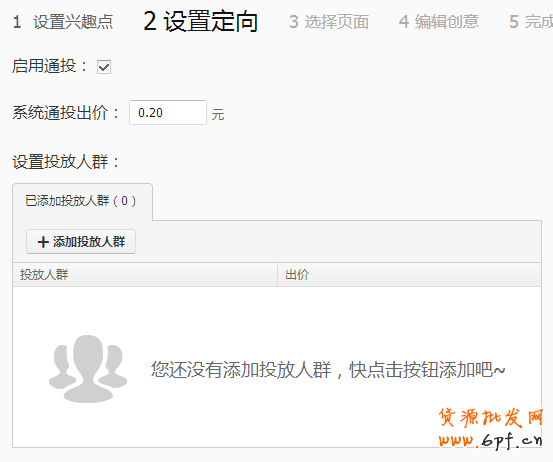Click the 元 currency unit label
553x462 pixels.
[x=218, y=115]
